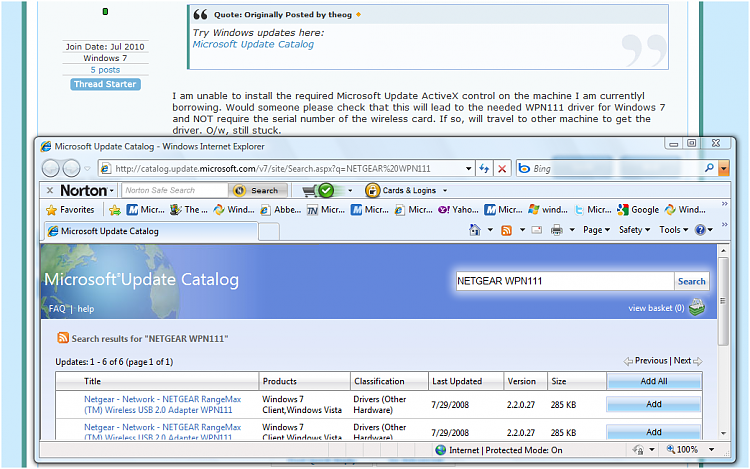Click the IE vertical scrollbar thumb
This screenshot has width=750, height=469.
[x=723, y=301]
